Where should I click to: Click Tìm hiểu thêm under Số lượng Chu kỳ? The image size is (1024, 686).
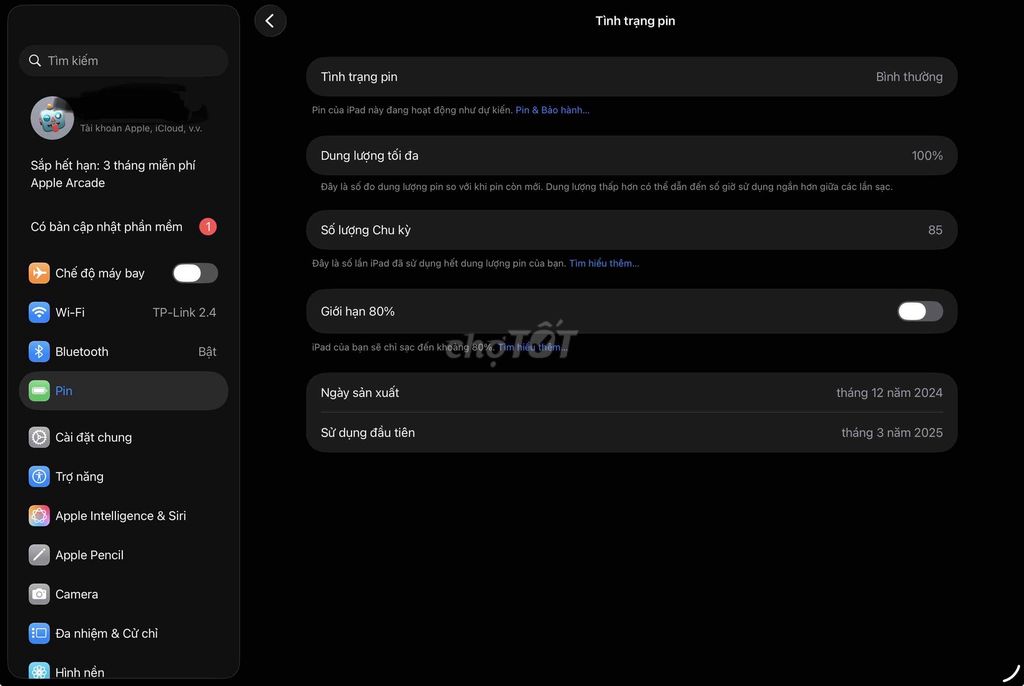(603, 263)
